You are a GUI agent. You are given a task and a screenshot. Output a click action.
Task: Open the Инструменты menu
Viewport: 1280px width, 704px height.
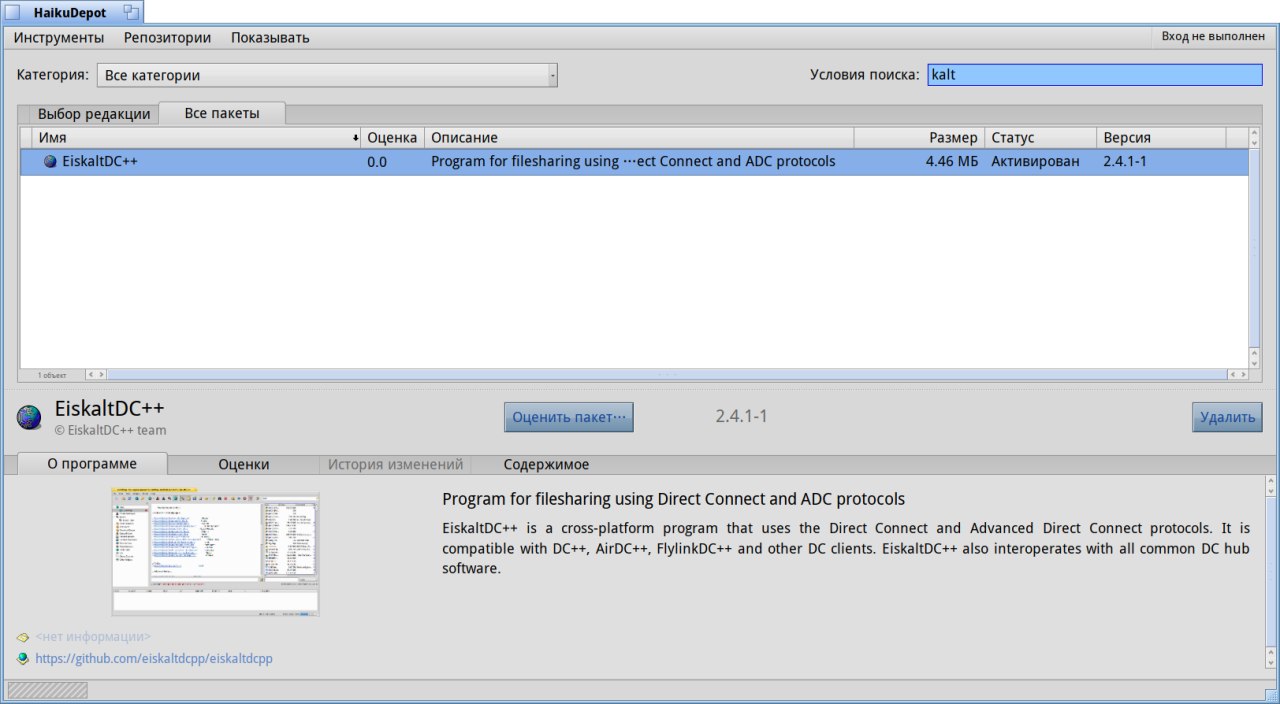point(59,38)
